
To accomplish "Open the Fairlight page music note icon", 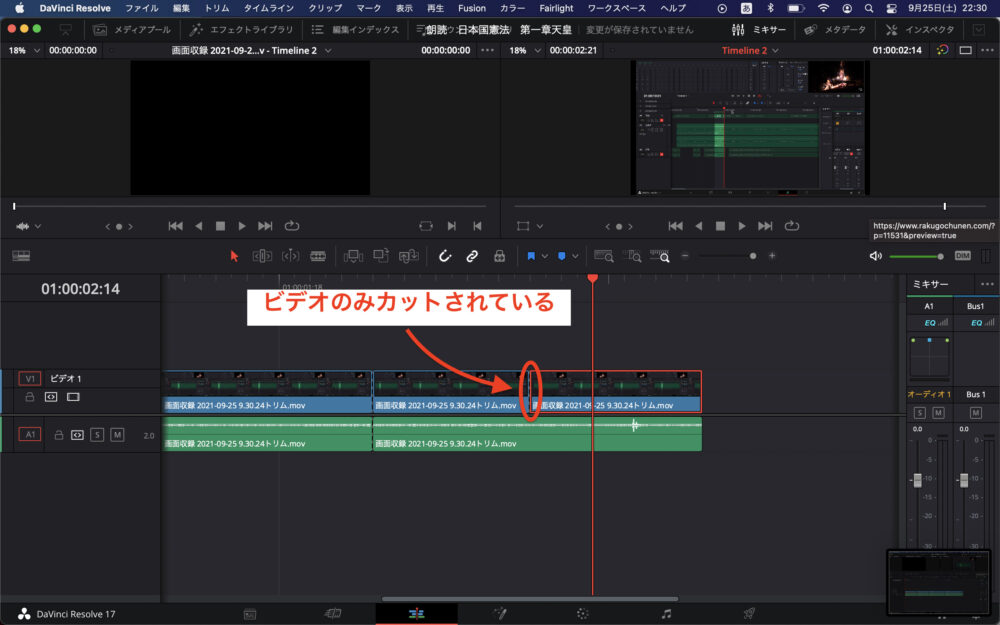I will click(666, 613).
